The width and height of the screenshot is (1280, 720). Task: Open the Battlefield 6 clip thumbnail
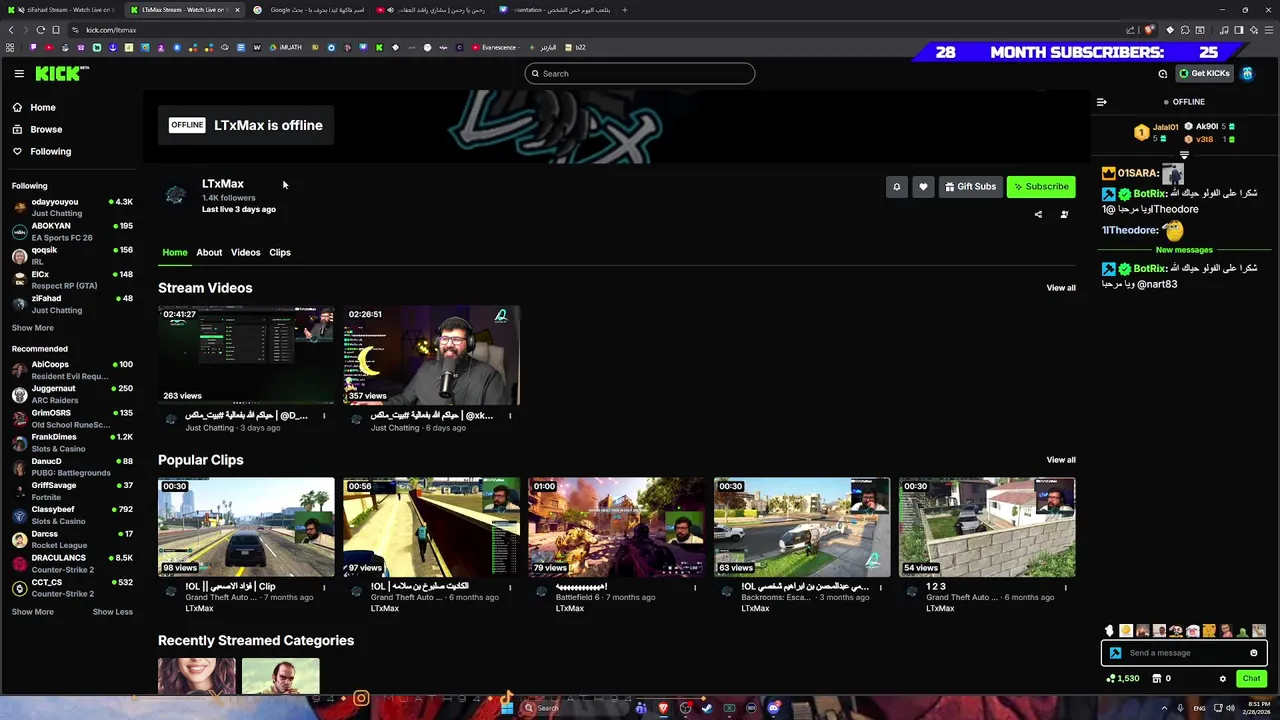point(617,527)
